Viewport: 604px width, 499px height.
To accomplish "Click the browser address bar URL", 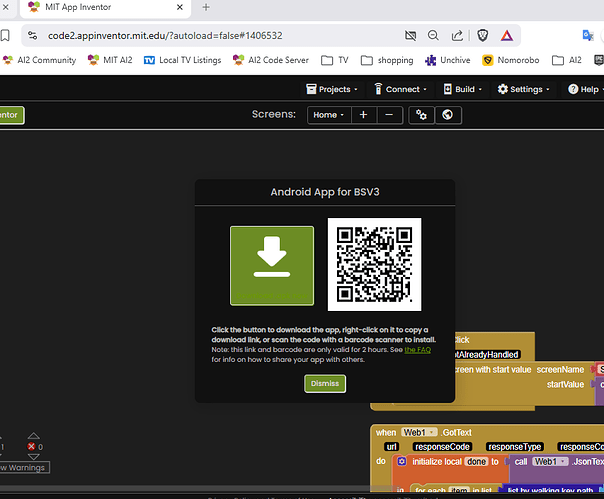I will (x=165, y=36).
